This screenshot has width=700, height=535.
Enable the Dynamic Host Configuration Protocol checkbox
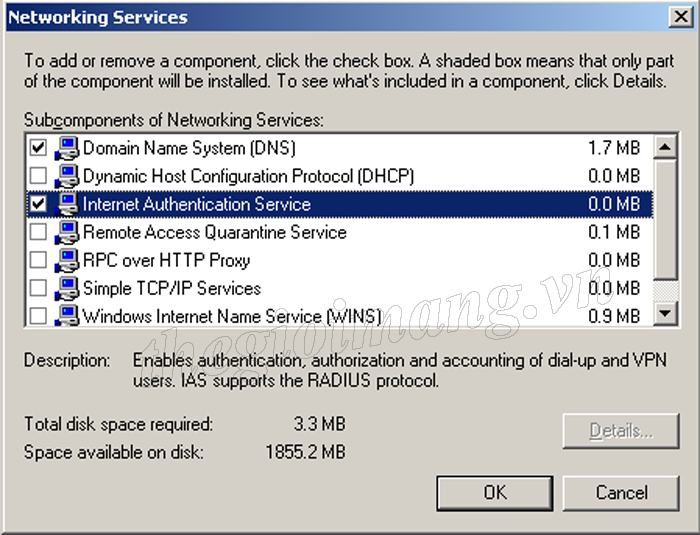point(38,176)
